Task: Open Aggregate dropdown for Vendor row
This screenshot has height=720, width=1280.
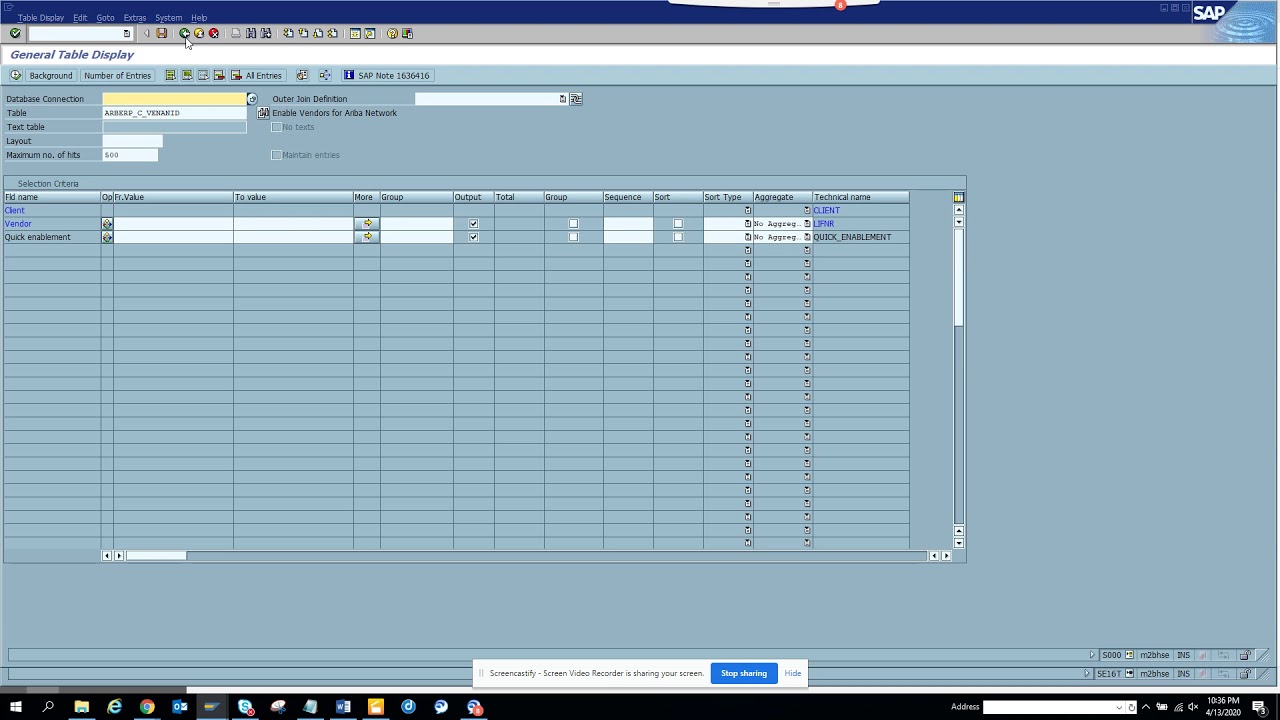Action: (x=807, y=224)
